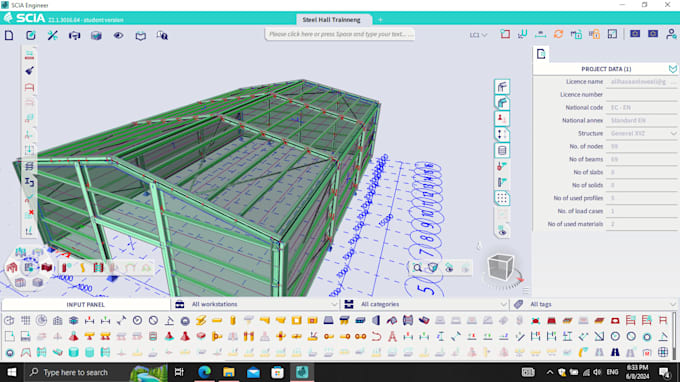Open File Explorer from the taskbar
The height and width of the screenshot is (382, 680).
pyautogui.click(x=229, y=372)
